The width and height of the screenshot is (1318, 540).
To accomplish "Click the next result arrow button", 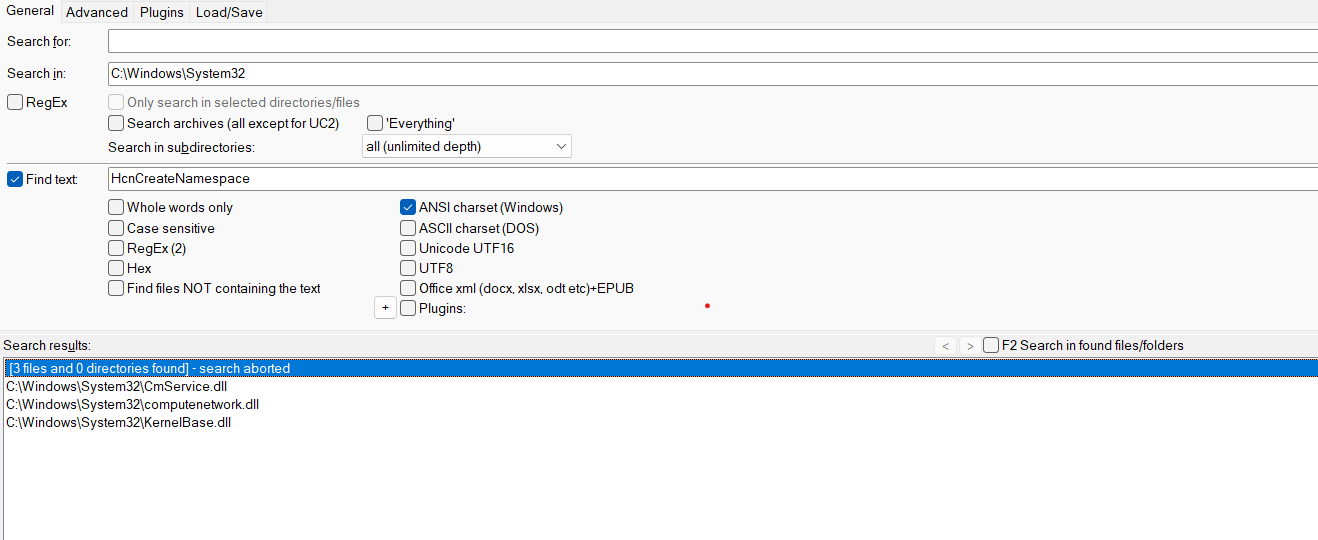I will click(968, 345).
